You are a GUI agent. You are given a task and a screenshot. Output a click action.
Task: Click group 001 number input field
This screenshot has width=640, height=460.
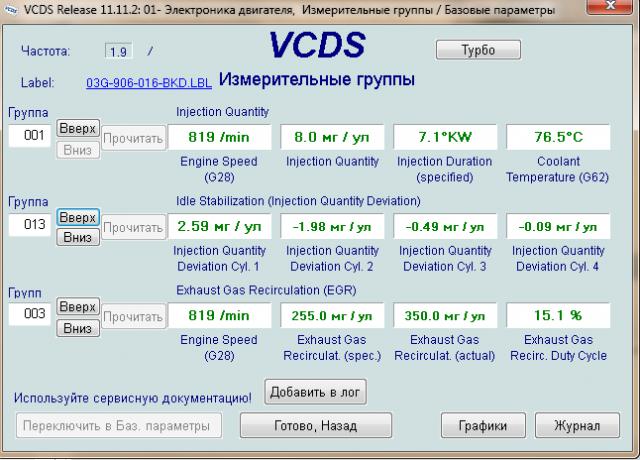tap(30, 136)
